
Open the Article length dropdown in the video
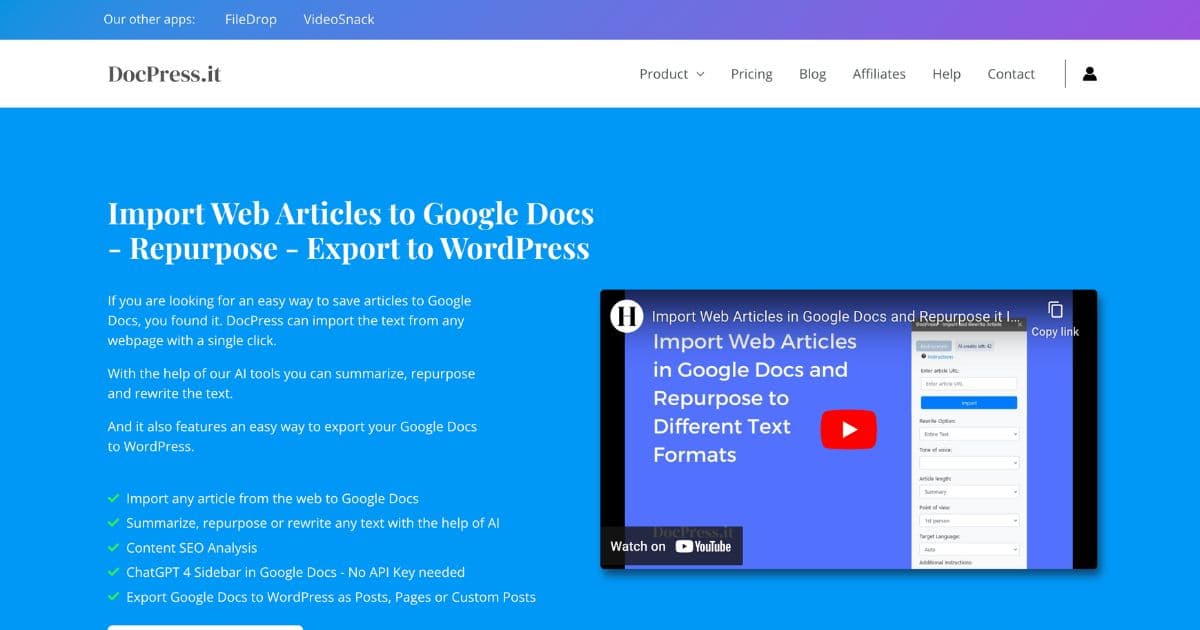(x=969, y=492)
